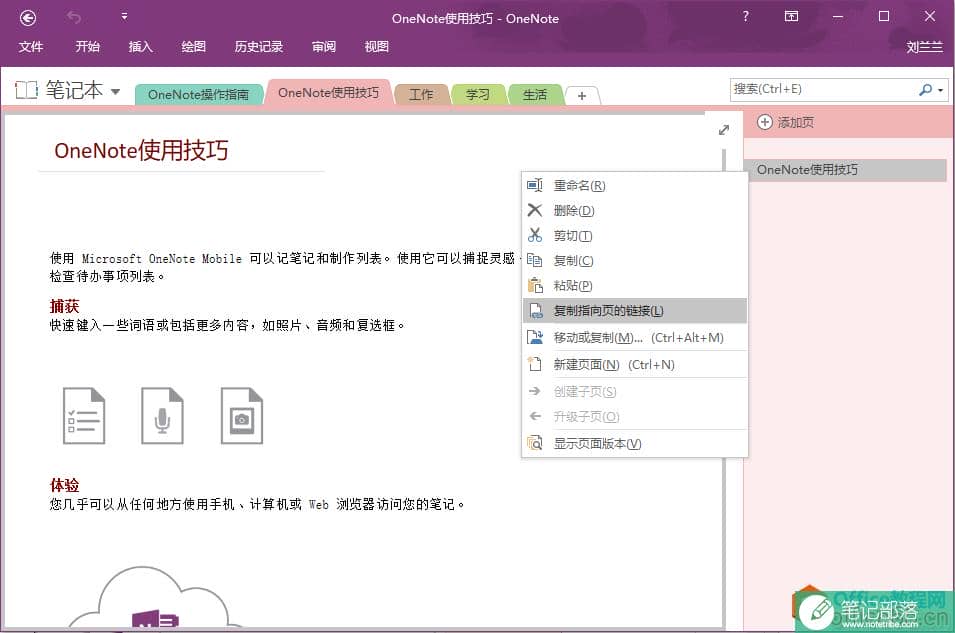Open the 绘图 ribbon tab

click(193, 47)
